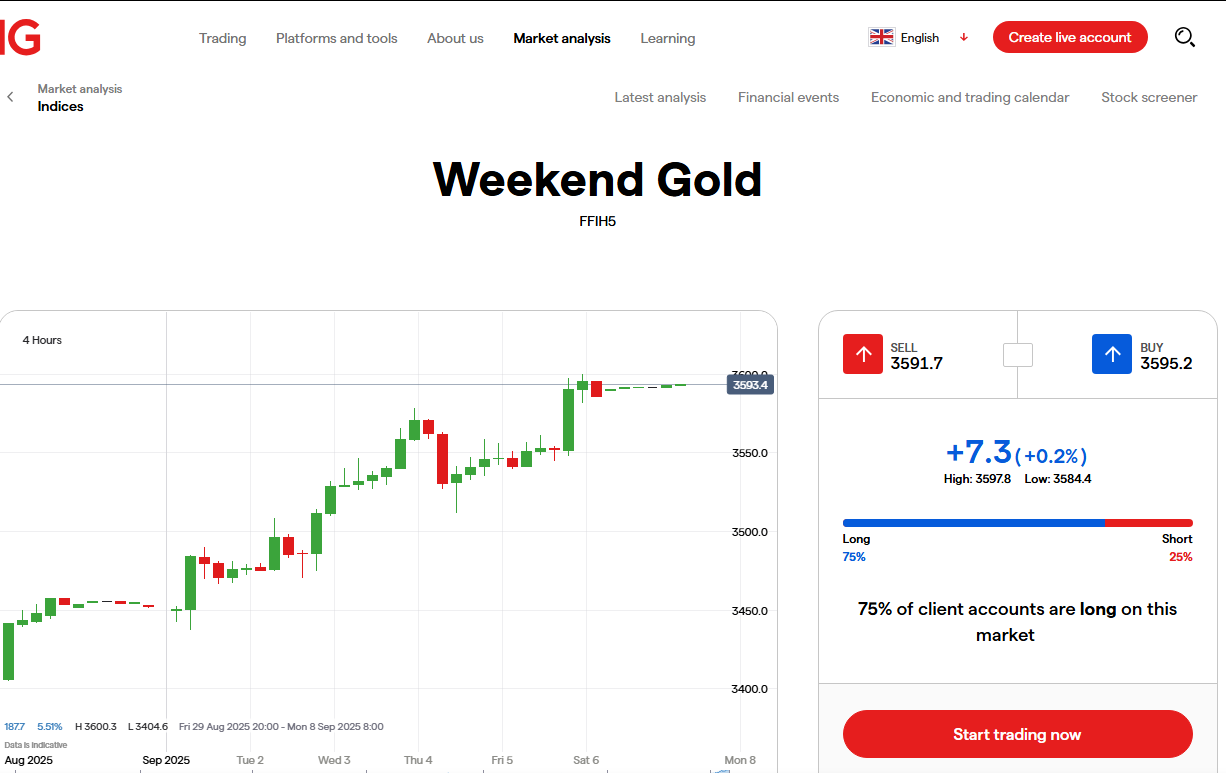Click the Start trading now button
This screenshot has width=1226, height=773.
click(1017, 734)
